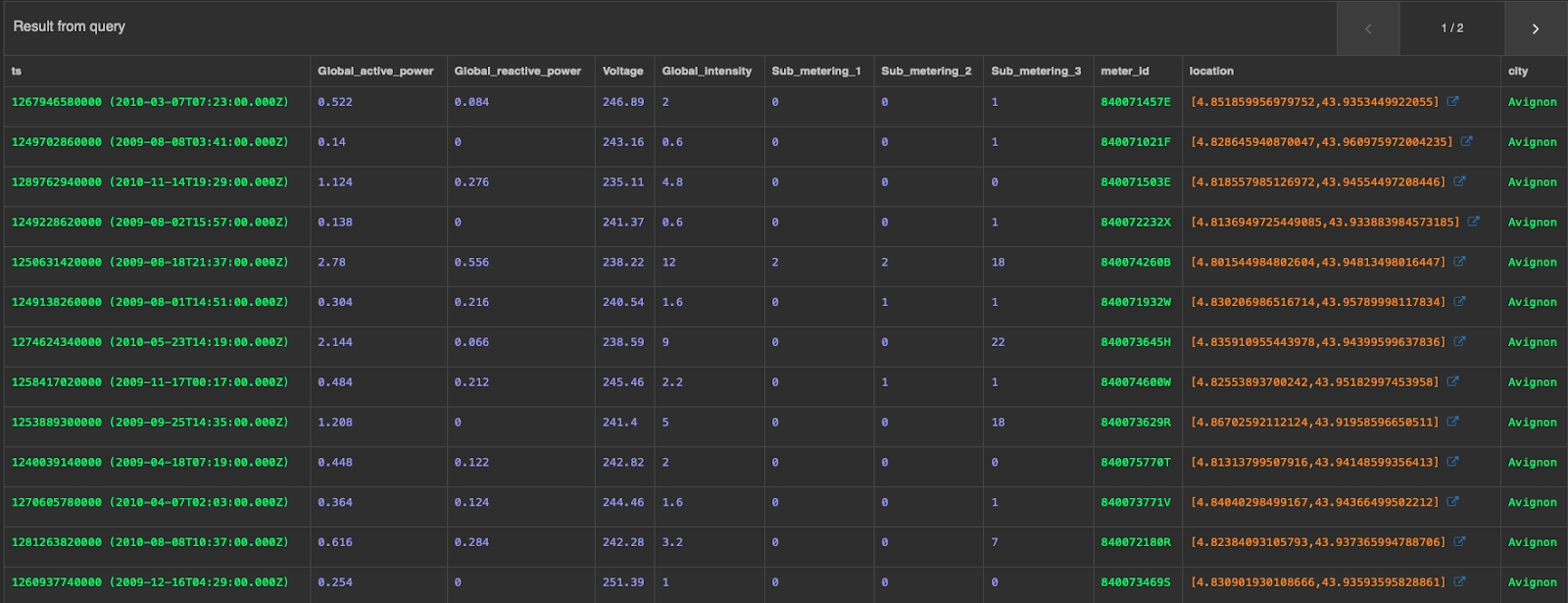
Task: Open location link icon for meter 840073645H
Action: 1459,342
